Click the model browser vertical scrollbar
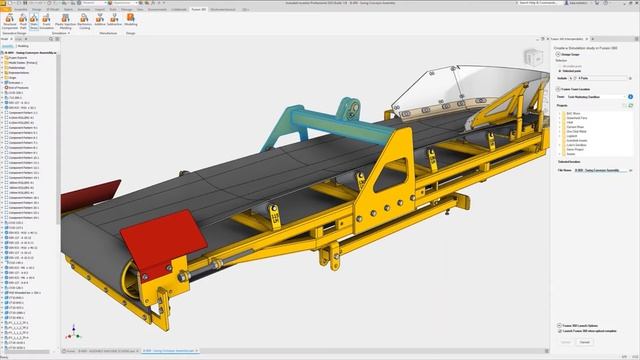This screenshot has width=640, height=360. (x=58, y=139)
